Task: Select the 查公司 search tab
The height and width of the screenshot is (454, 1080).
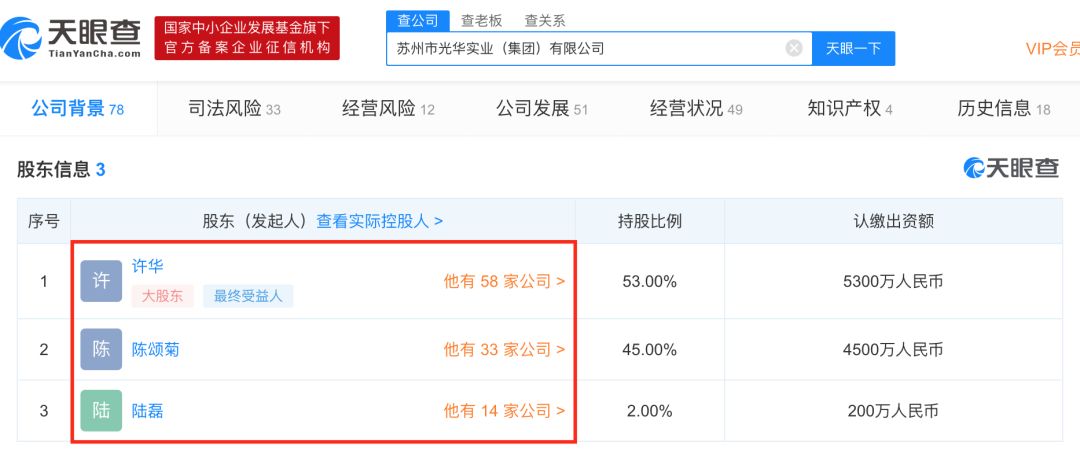Action: 417,20
